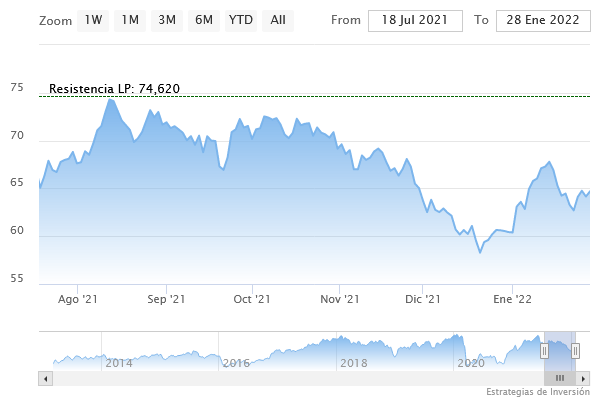The height and width of the screenshot is (400, 600).
Task: Open Estrategias de Inversión credits link
Action: point(538,391)
